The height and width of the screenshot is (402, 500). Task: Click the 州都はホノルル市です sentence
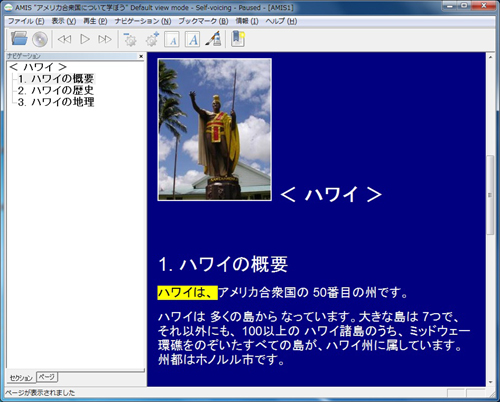click(x=221, y=360)
